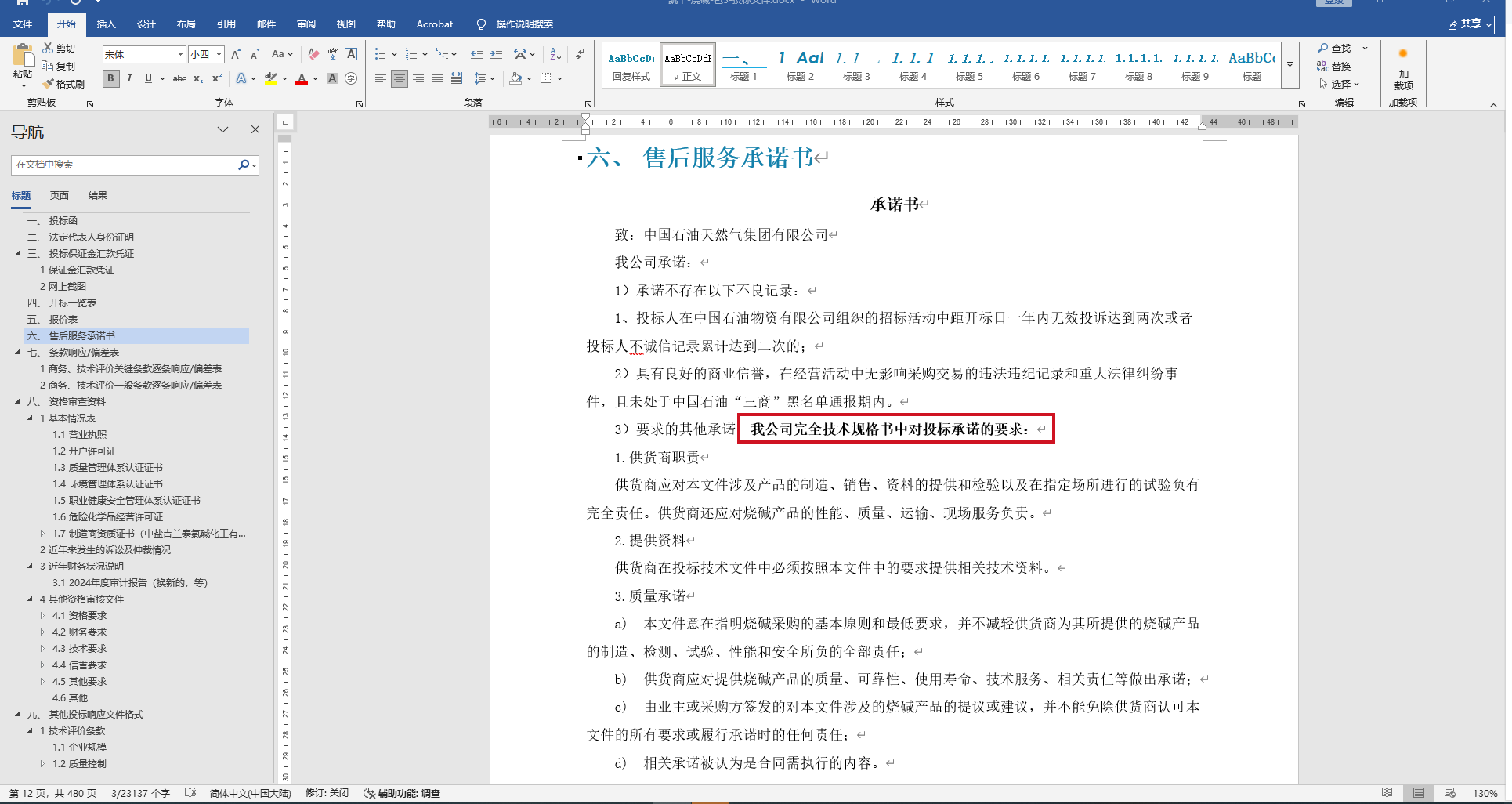Show or hide paragraph marks
1512x804 pixels.
pos(580,54)
